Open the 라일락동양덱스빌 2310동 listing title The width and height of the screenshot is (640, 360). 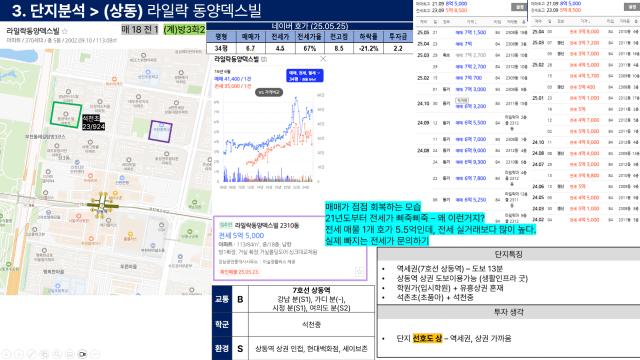pyautogui.click(x=267, y=225)
